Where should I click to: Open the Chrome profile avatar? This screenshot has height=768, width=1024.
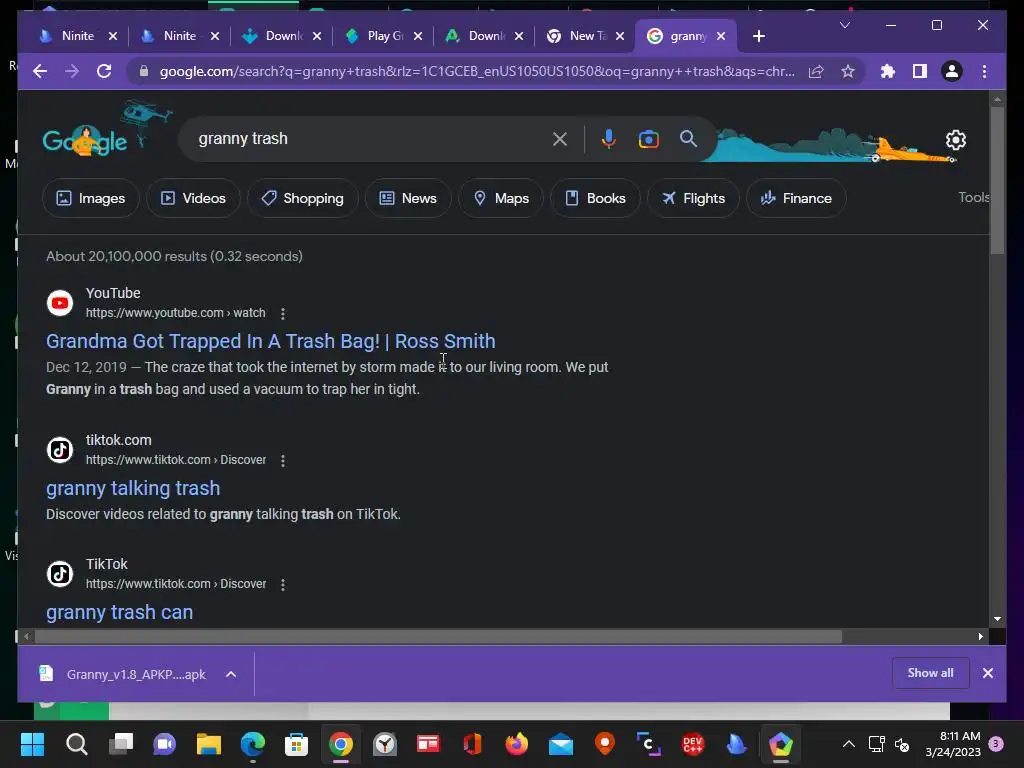[952, 71]
